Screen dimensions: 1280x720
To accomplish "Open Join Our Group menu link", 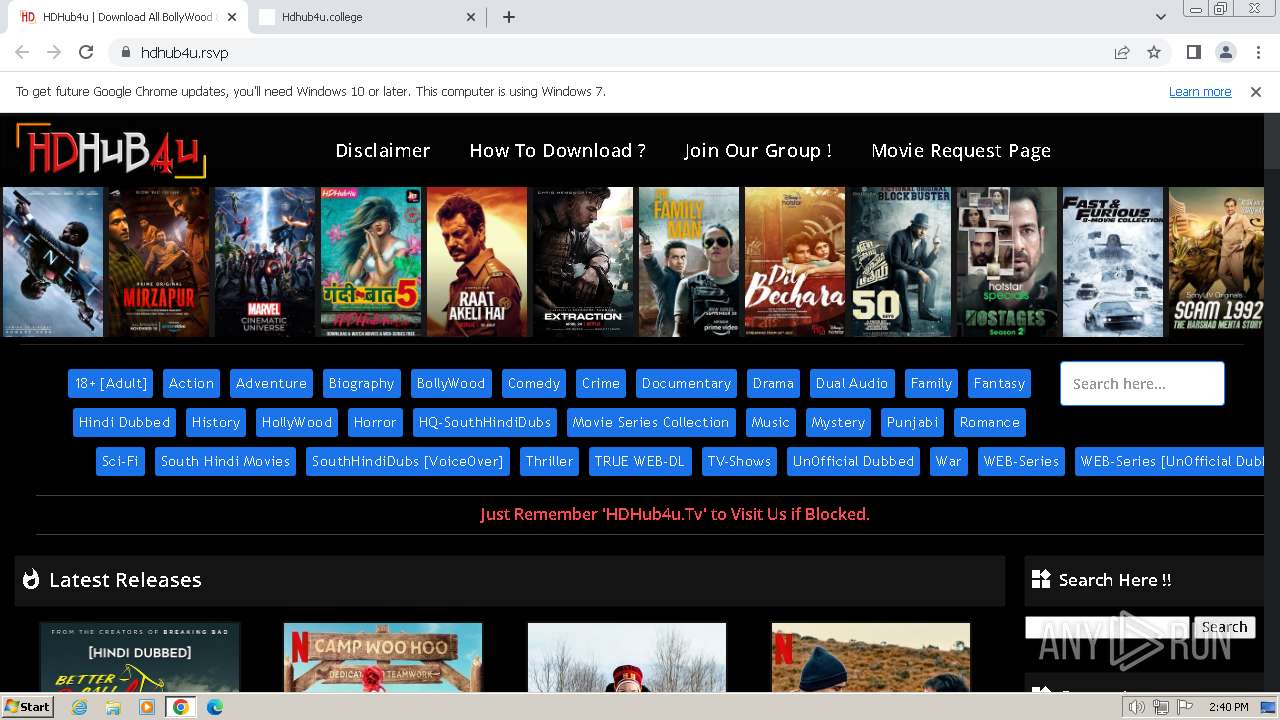I will click(x=758, y=150).
